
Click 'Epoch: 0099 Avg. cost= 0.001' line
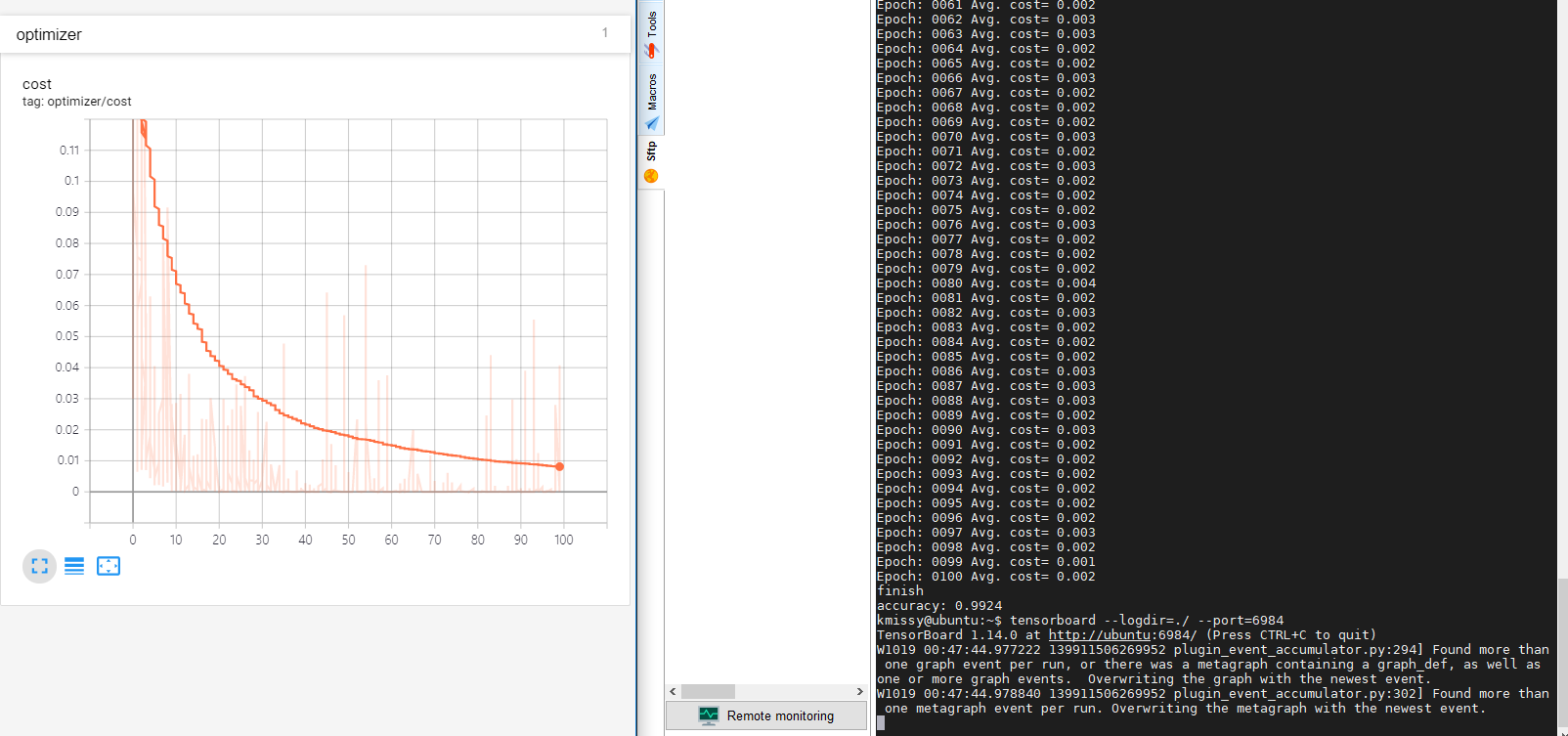pos(986,561)
